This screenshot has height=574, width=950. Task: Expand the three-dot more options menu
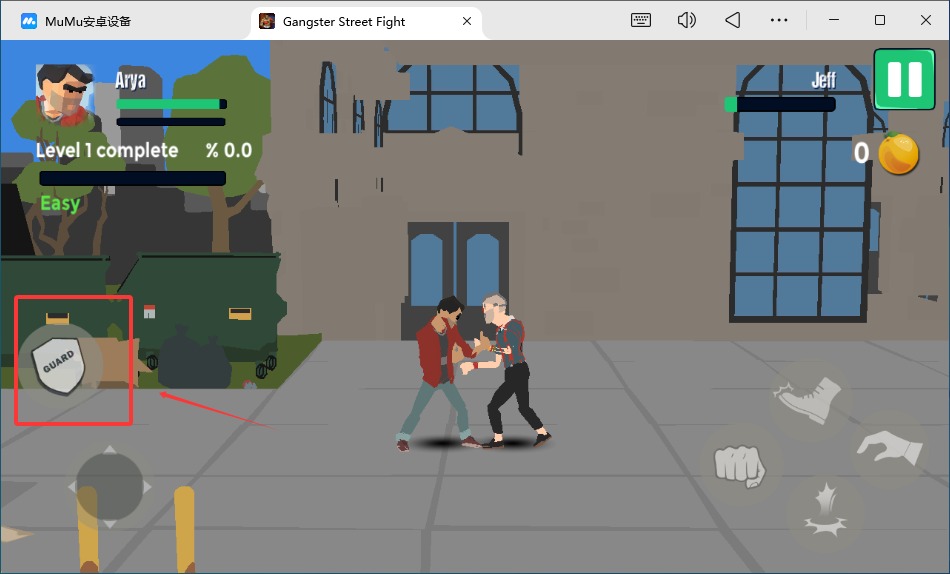779,20
